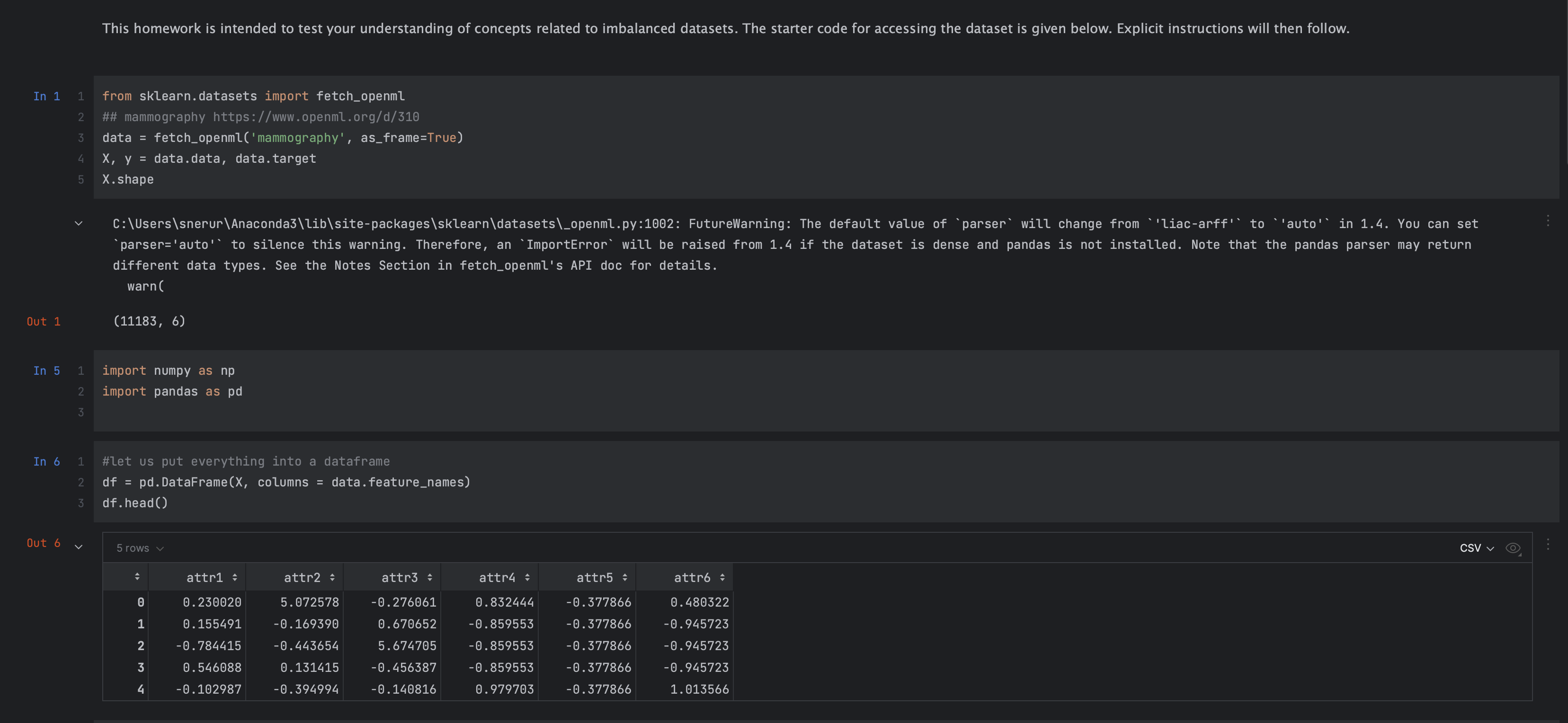
Task: Click the In 6 cell label
Action: point(46,461)
